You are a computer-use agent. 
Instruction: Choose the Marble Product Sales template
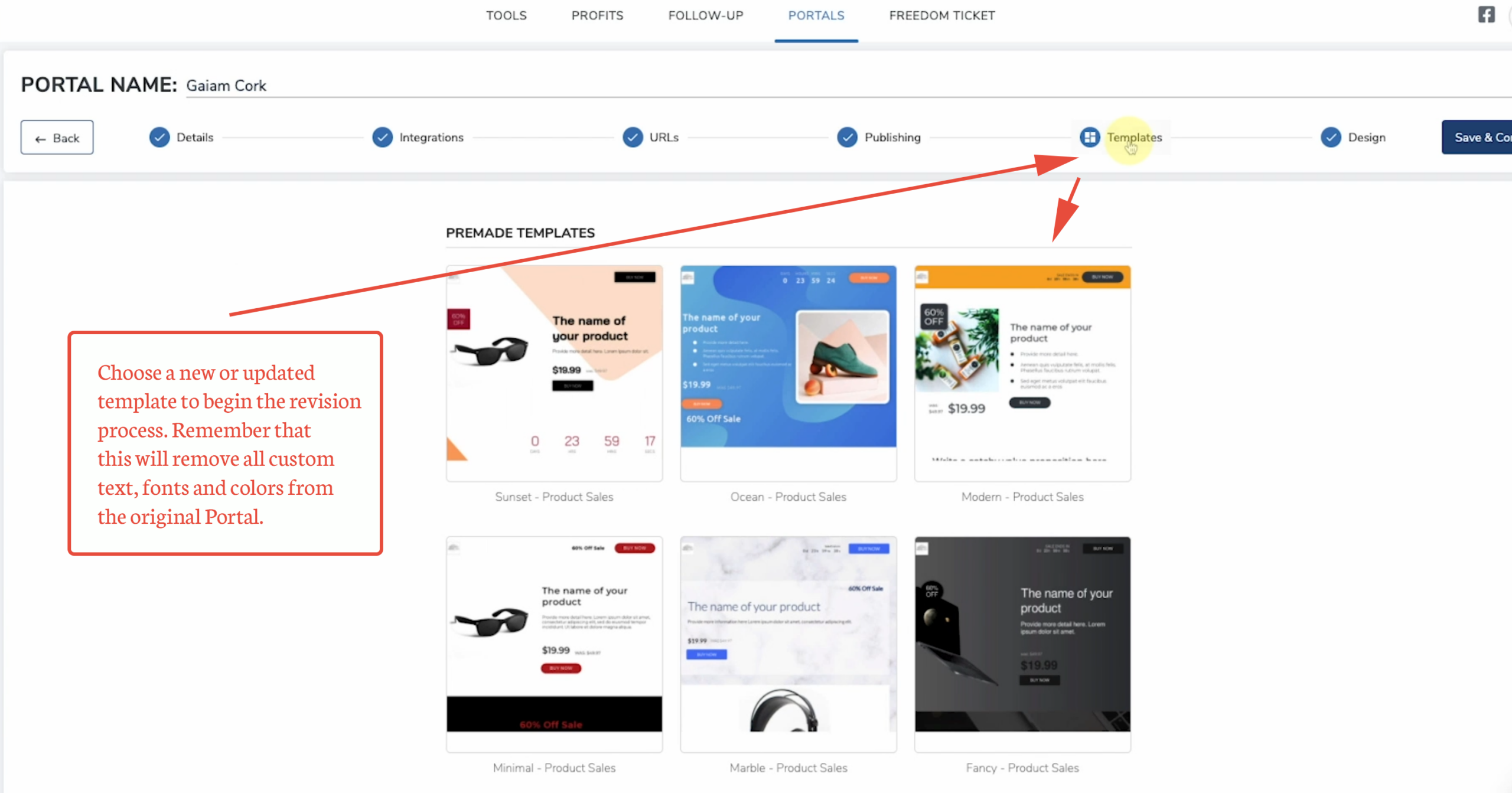788,644
